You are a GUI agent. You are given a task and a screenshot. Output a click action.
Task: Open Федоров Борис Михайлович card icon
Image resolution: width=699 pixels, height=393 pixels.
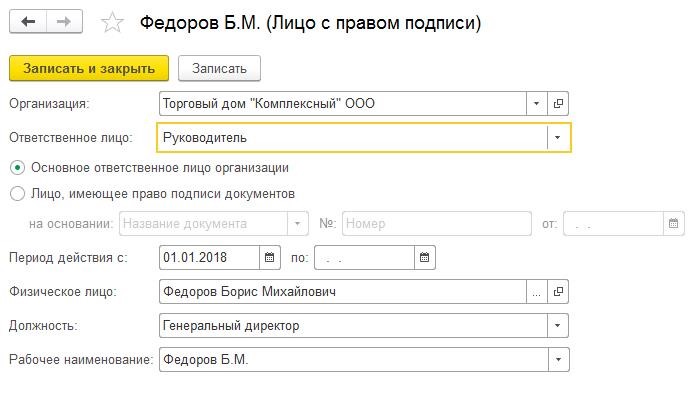pyautogui.click(x=558, y=292)
